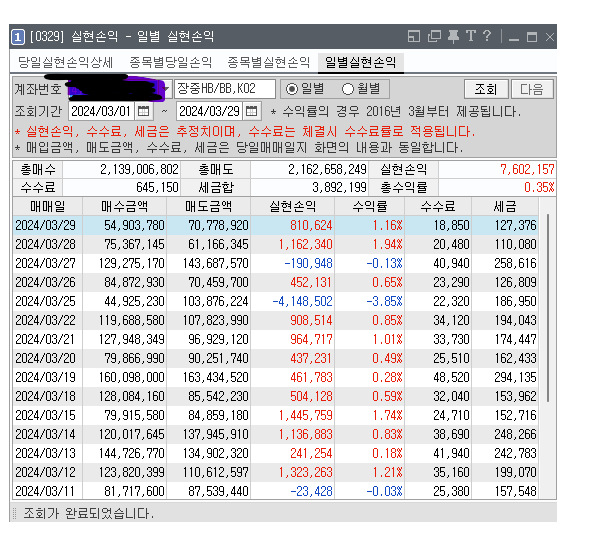Select the 2024/03/25 row date
This screenshot has height=539, width=605.
click(x=46, y=301)
